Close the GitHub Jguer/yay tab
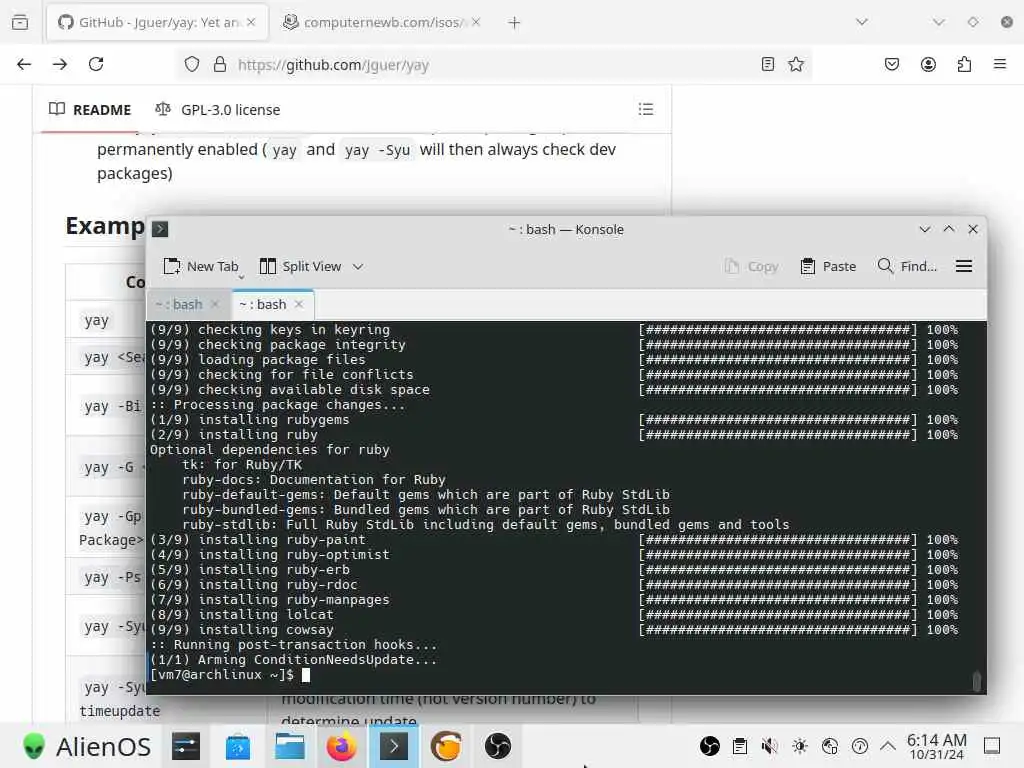This screenshot has height=768, width=1024. [x=251, y=22]
